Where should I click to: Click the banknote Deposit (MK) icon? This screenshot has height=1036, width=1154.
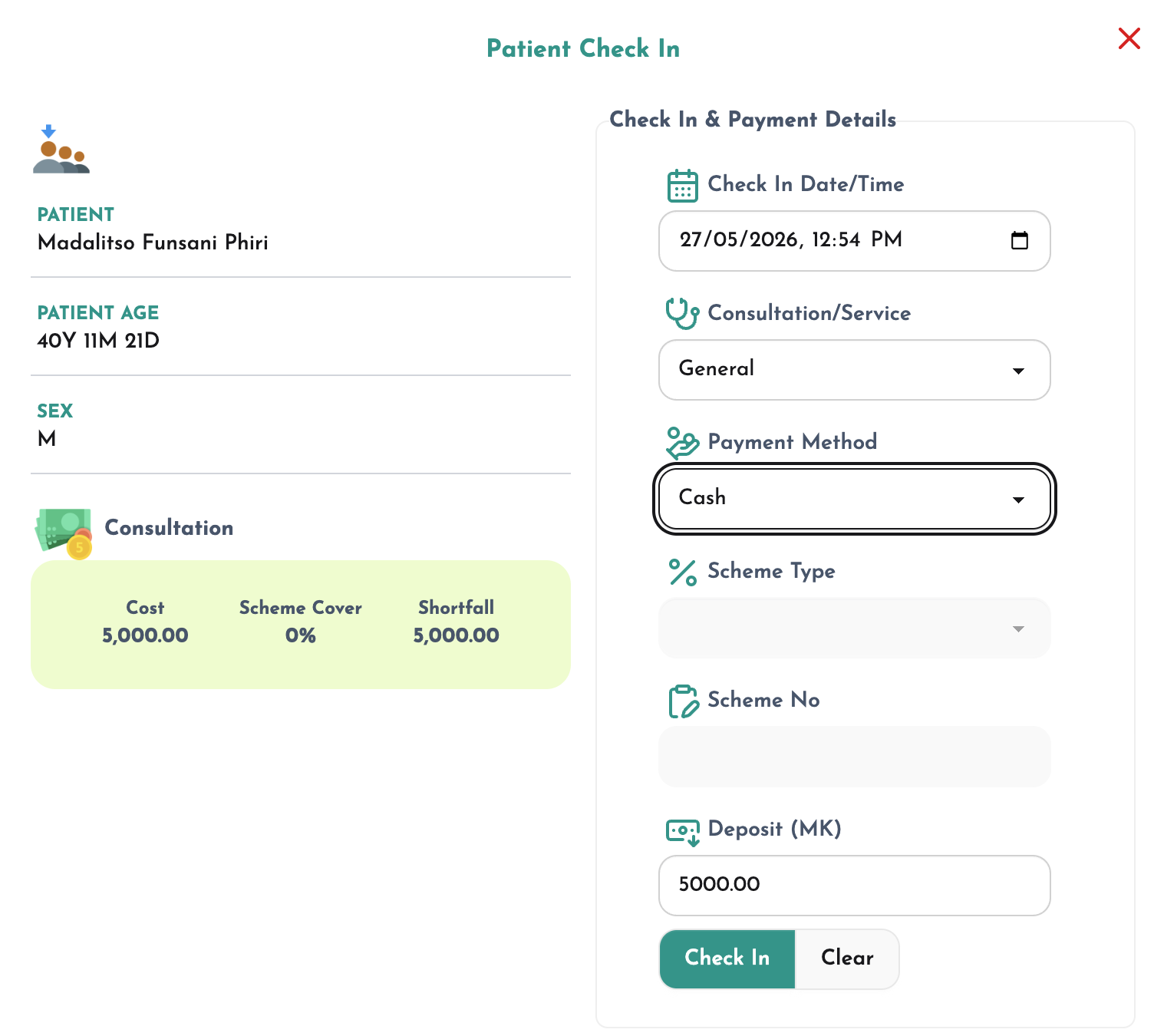tap(683, 832)
